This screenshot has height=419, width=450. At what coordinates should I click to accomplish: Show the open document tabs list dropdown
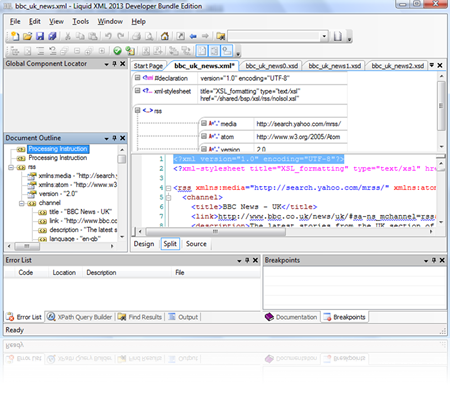coord(432,65)
